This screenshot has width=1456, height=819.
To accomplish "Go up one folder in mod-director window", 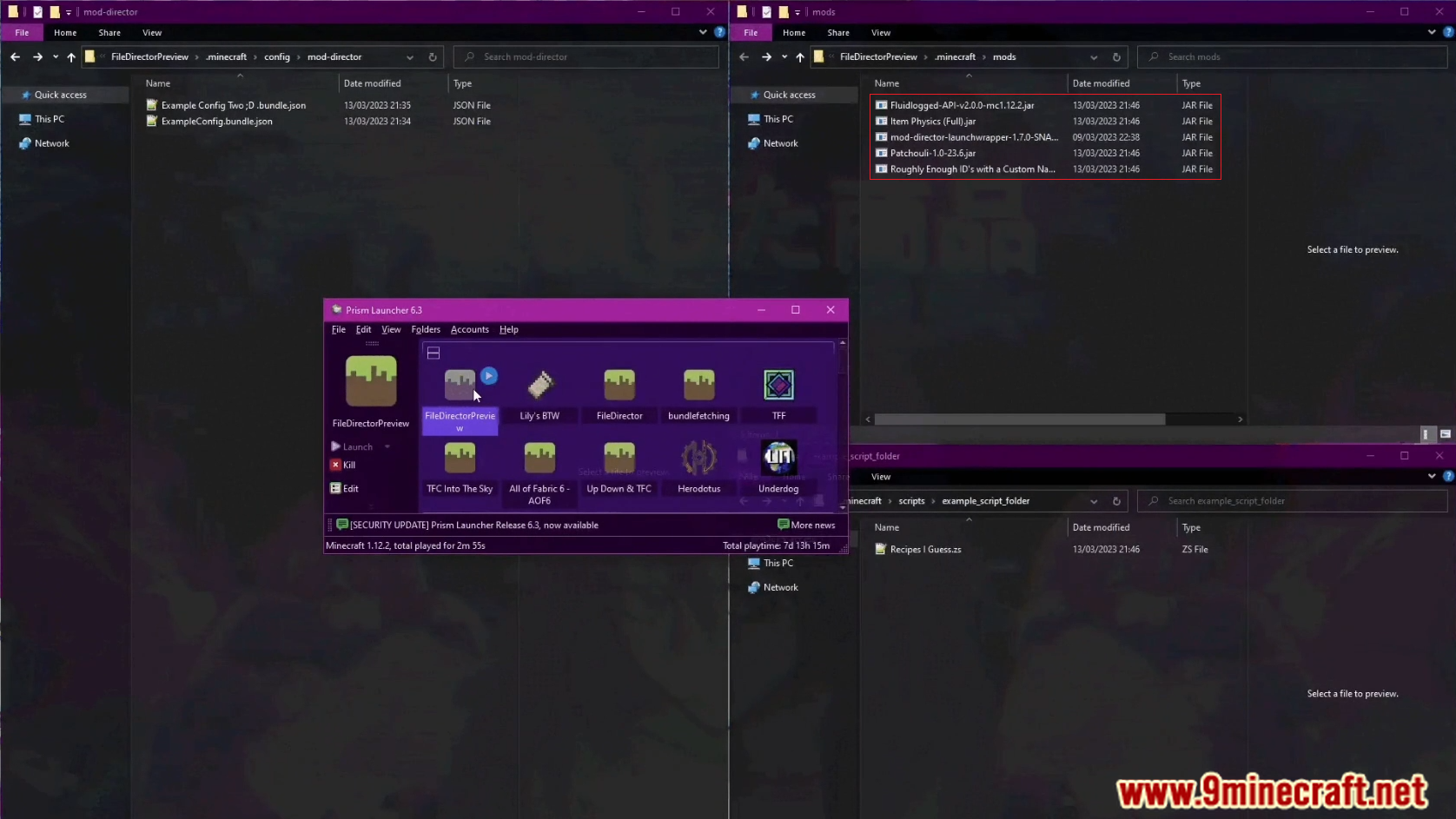I will [x=71, y=56].
